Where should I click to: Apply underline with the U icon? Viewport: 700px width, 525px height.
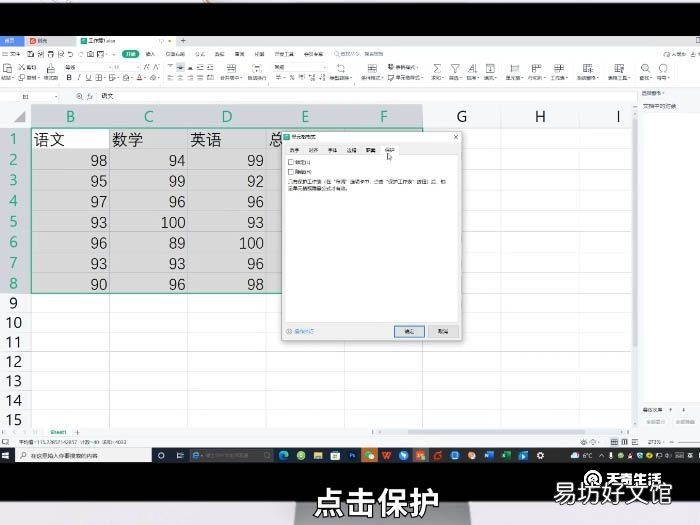pyautogui.click(x=88, y=78)
